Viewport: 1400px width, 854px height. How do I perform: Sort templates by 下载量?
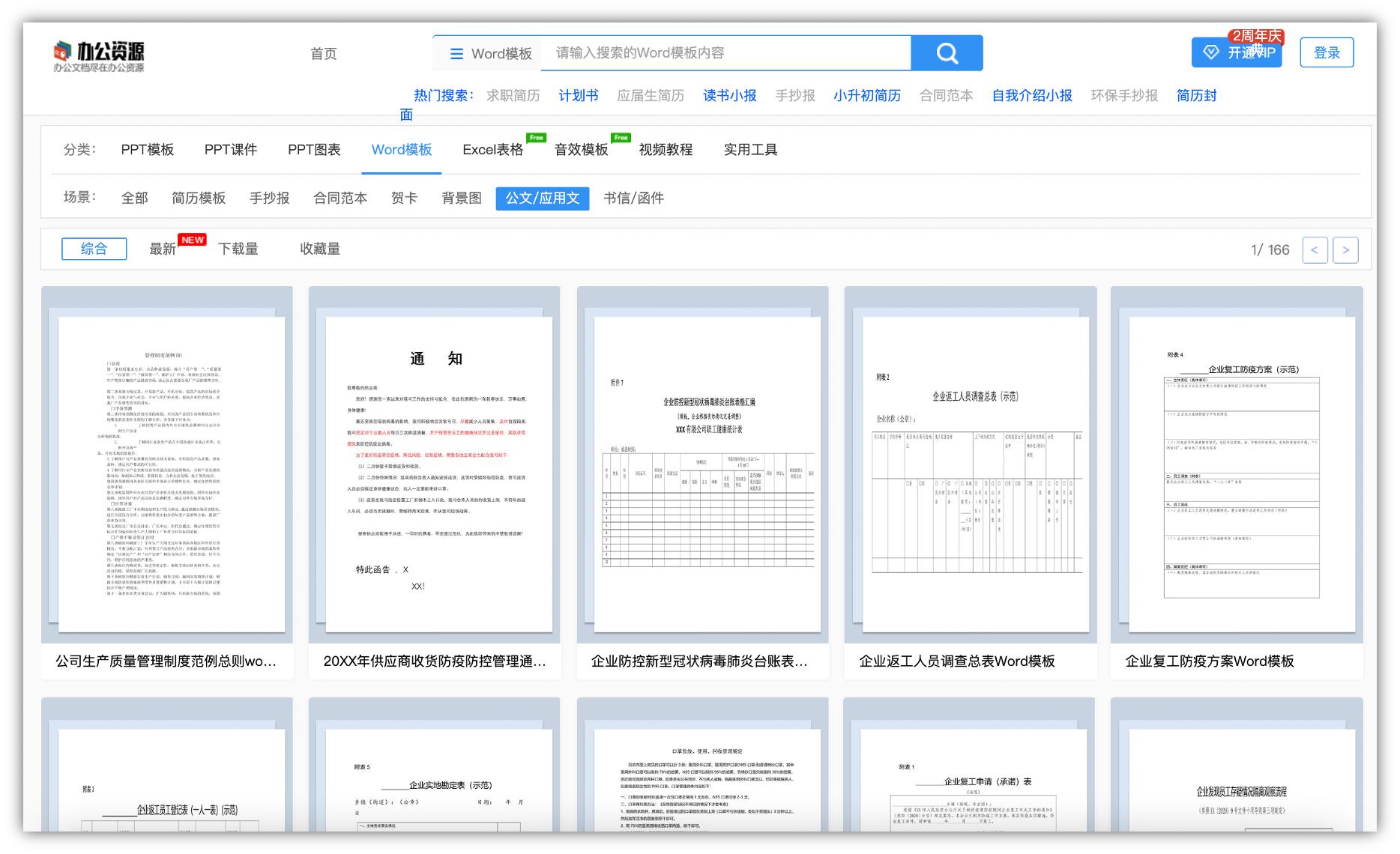point(238,249)
